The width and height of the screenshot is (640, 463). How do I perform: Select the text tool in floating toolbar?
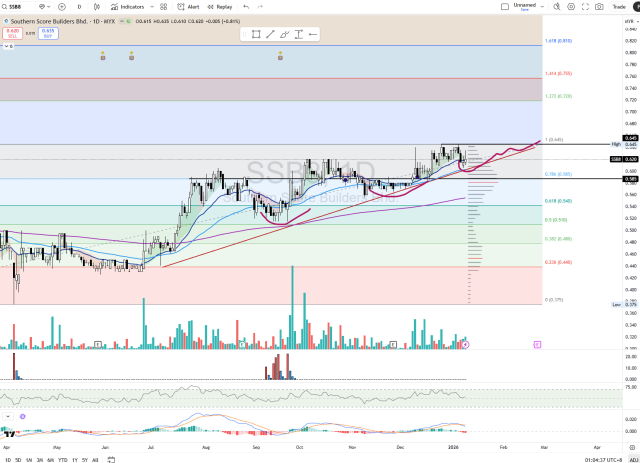point(299,34)
